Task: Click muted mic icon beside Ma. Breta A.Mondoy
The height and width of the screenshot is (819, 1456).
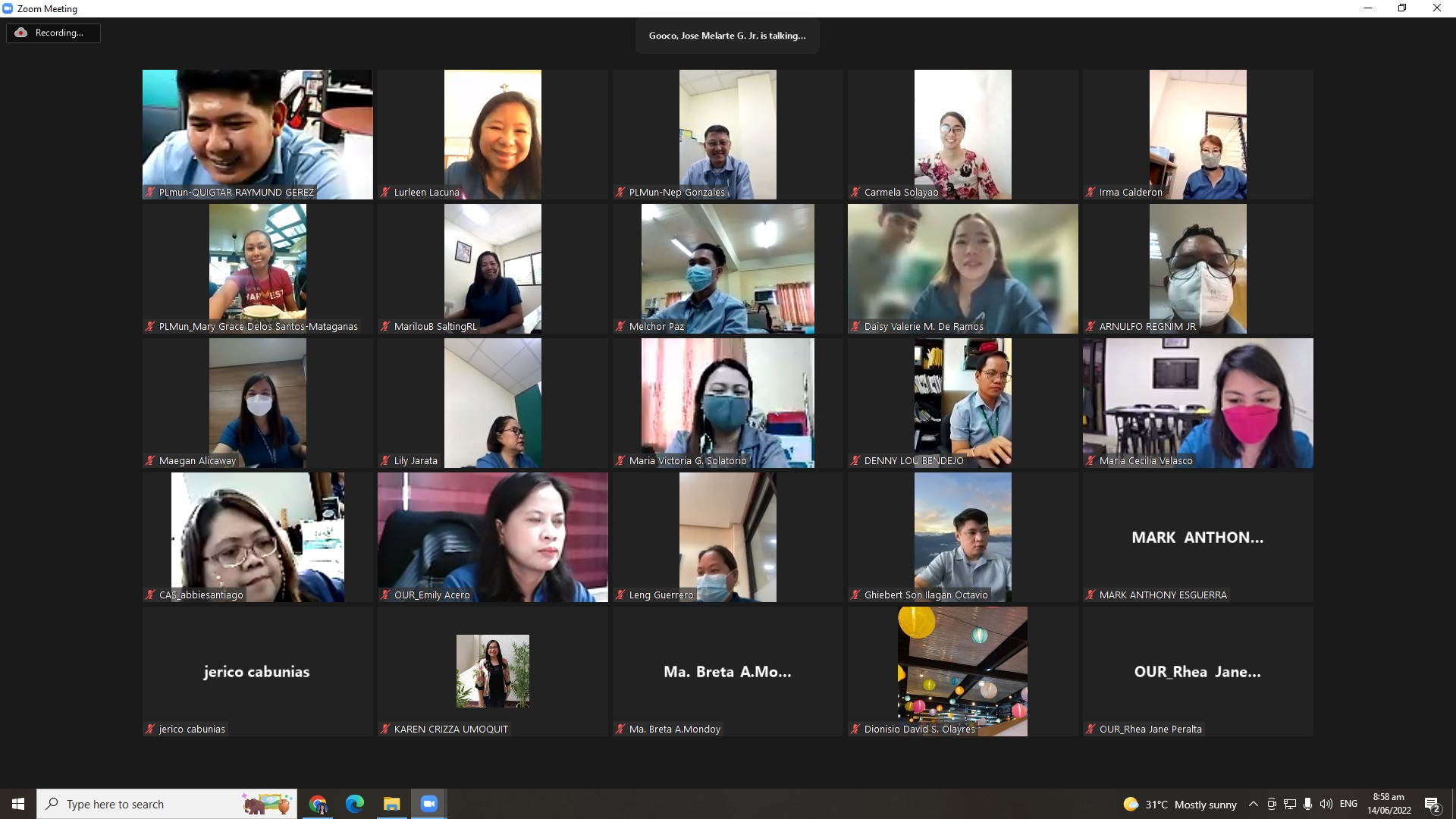Action: click(x=620, y=730)
